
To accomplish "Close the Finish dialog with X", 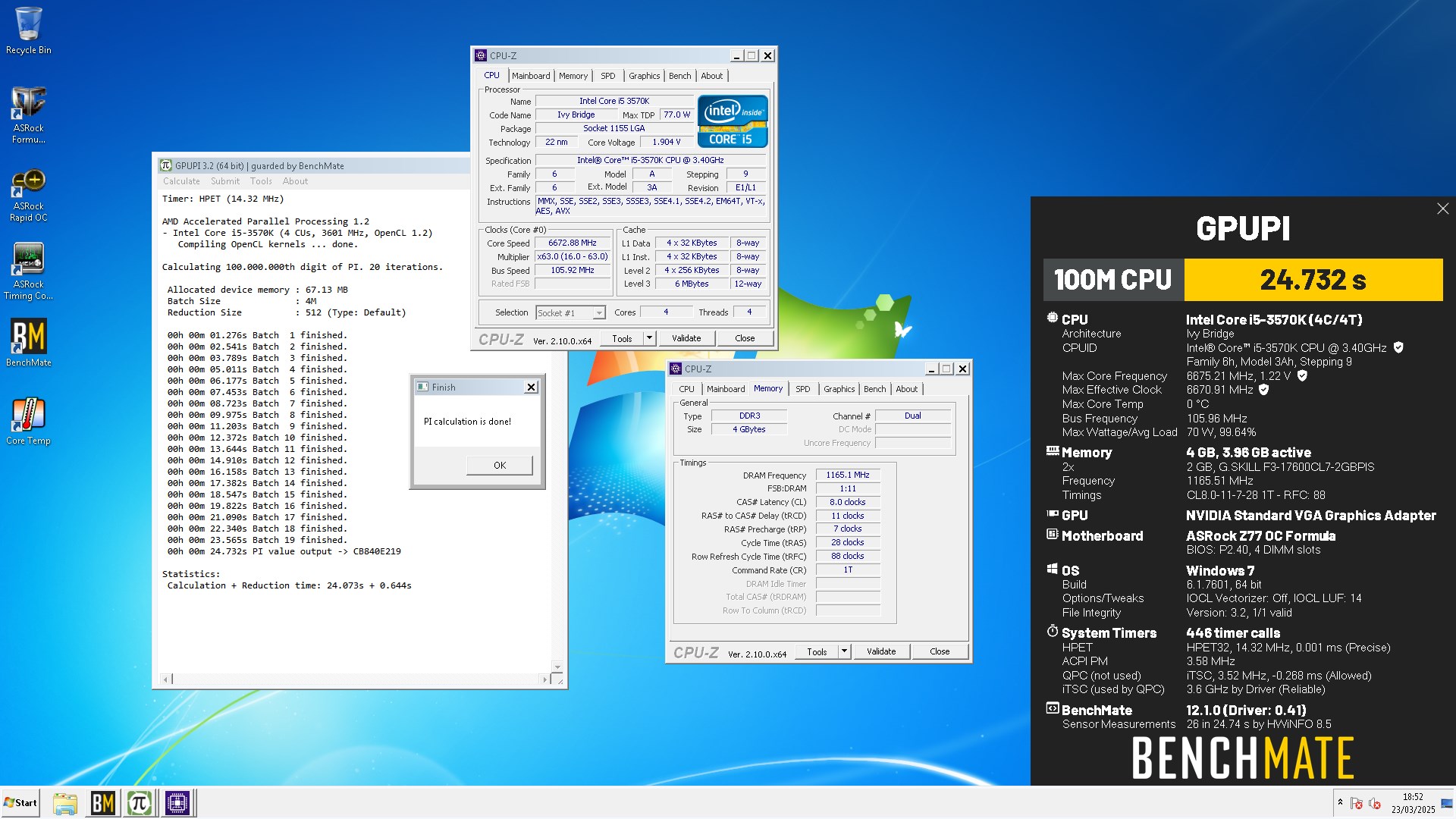I will tap(532, 387).
